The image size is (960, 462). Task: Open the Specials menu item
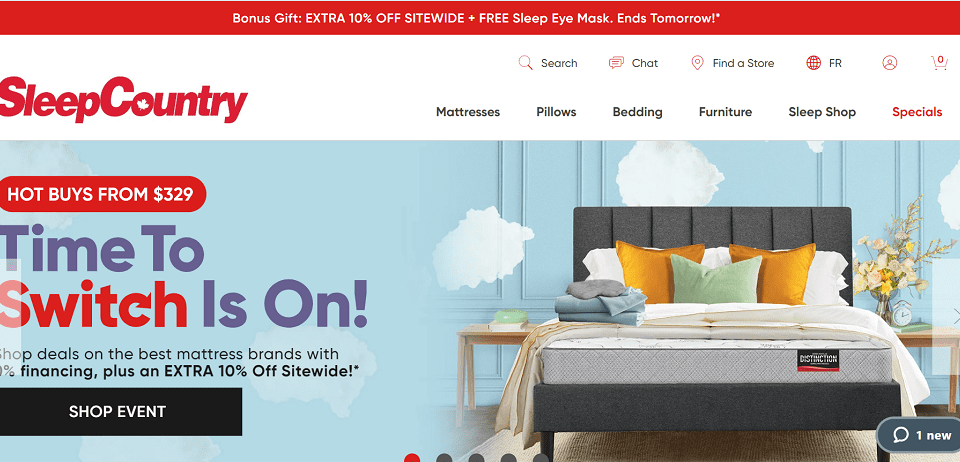[x=917, y=112]
